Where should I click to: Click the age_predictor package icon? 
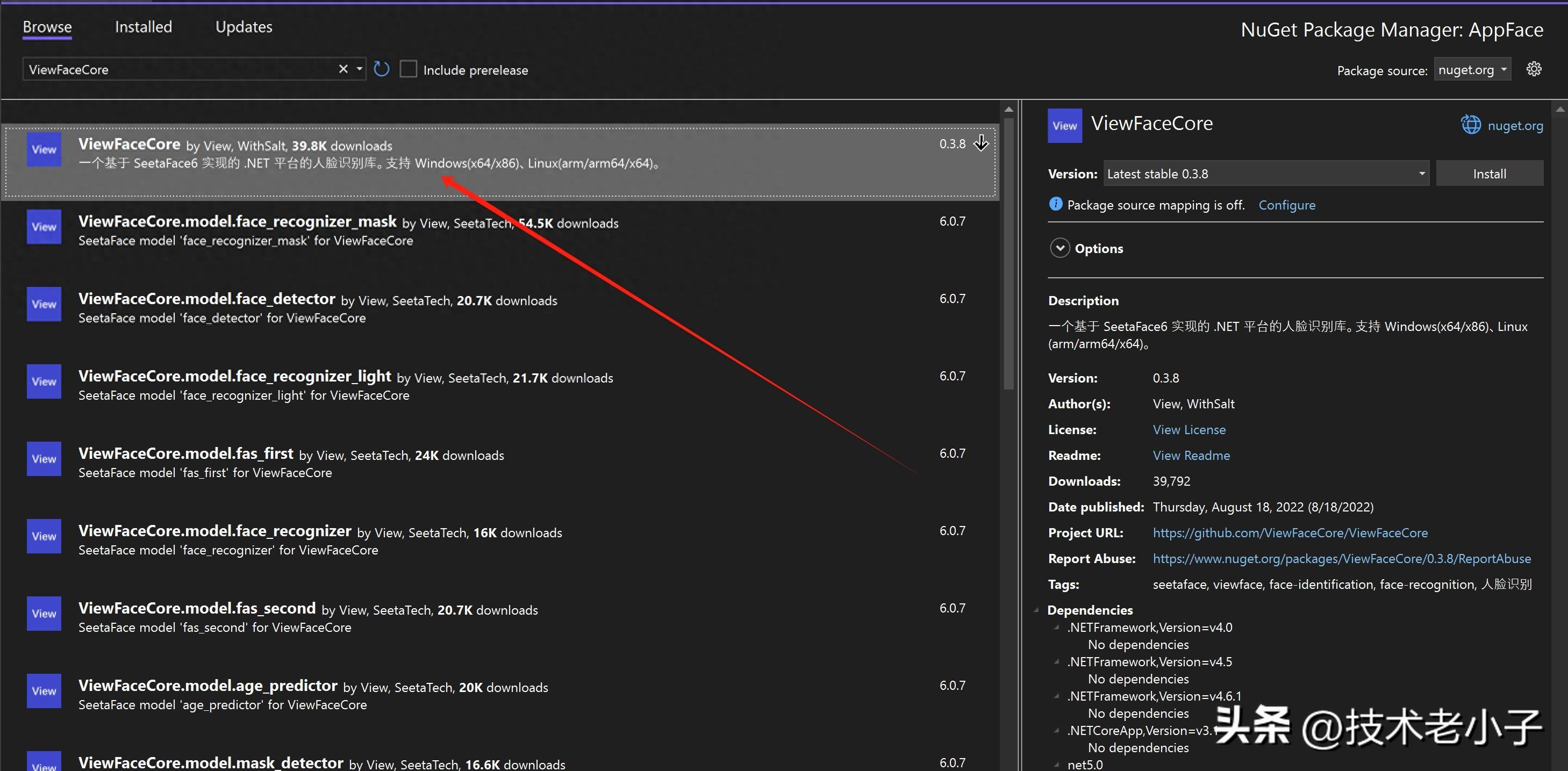click(x=44, y=690)
